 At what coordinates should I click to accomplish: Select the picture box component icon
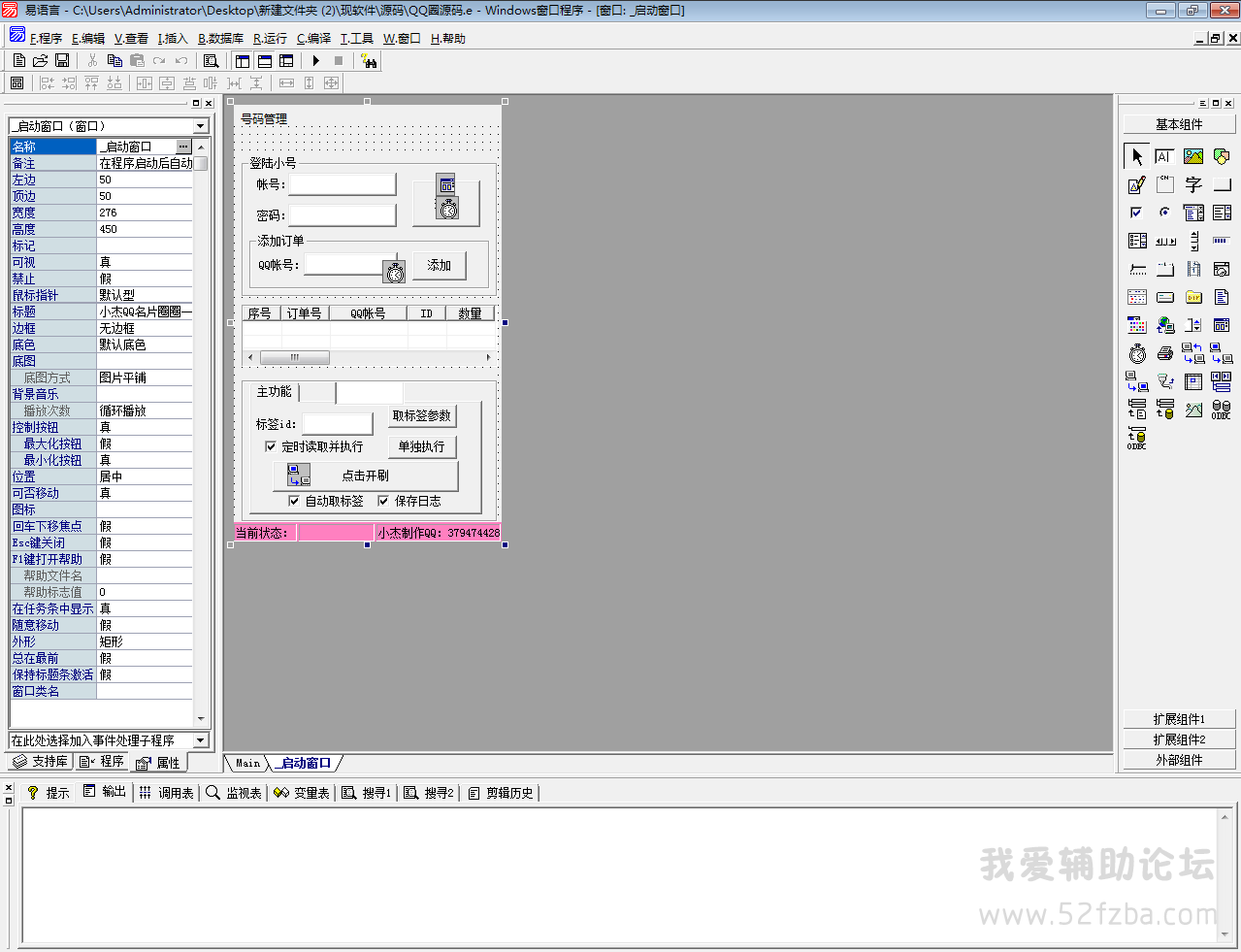(x=1193, y=156)
